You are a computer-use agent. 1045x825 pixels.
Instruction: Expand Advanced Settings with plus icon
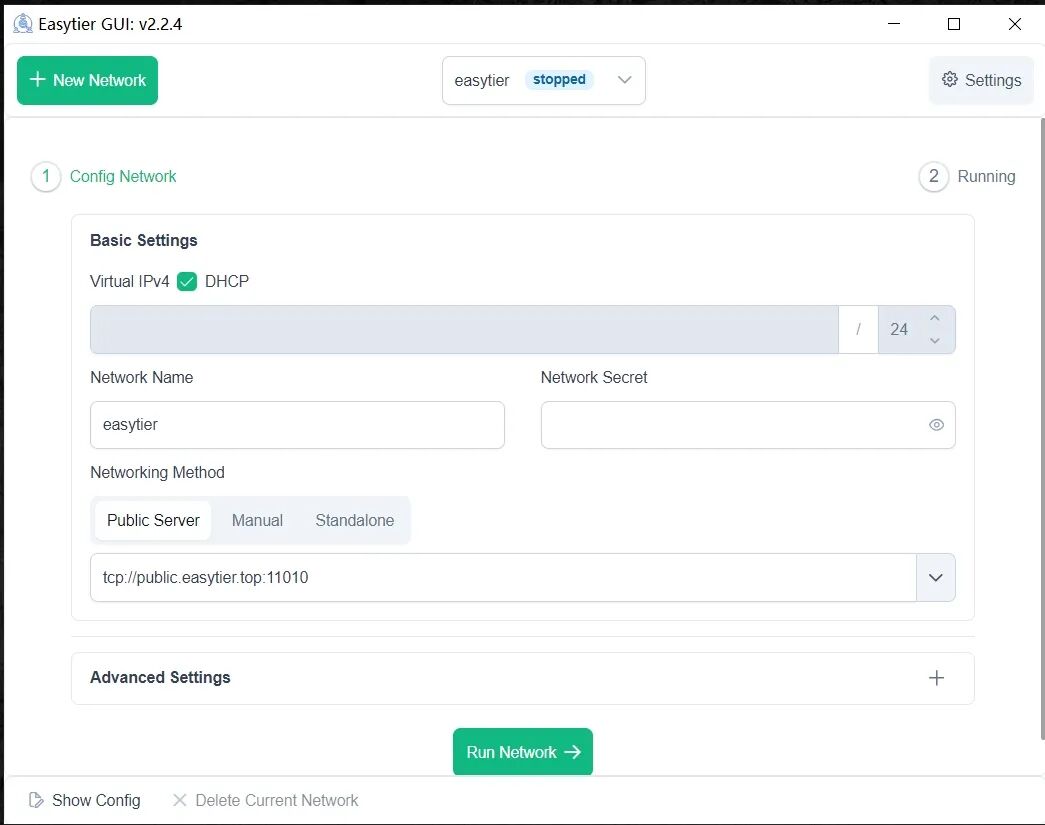coord(936,678)
